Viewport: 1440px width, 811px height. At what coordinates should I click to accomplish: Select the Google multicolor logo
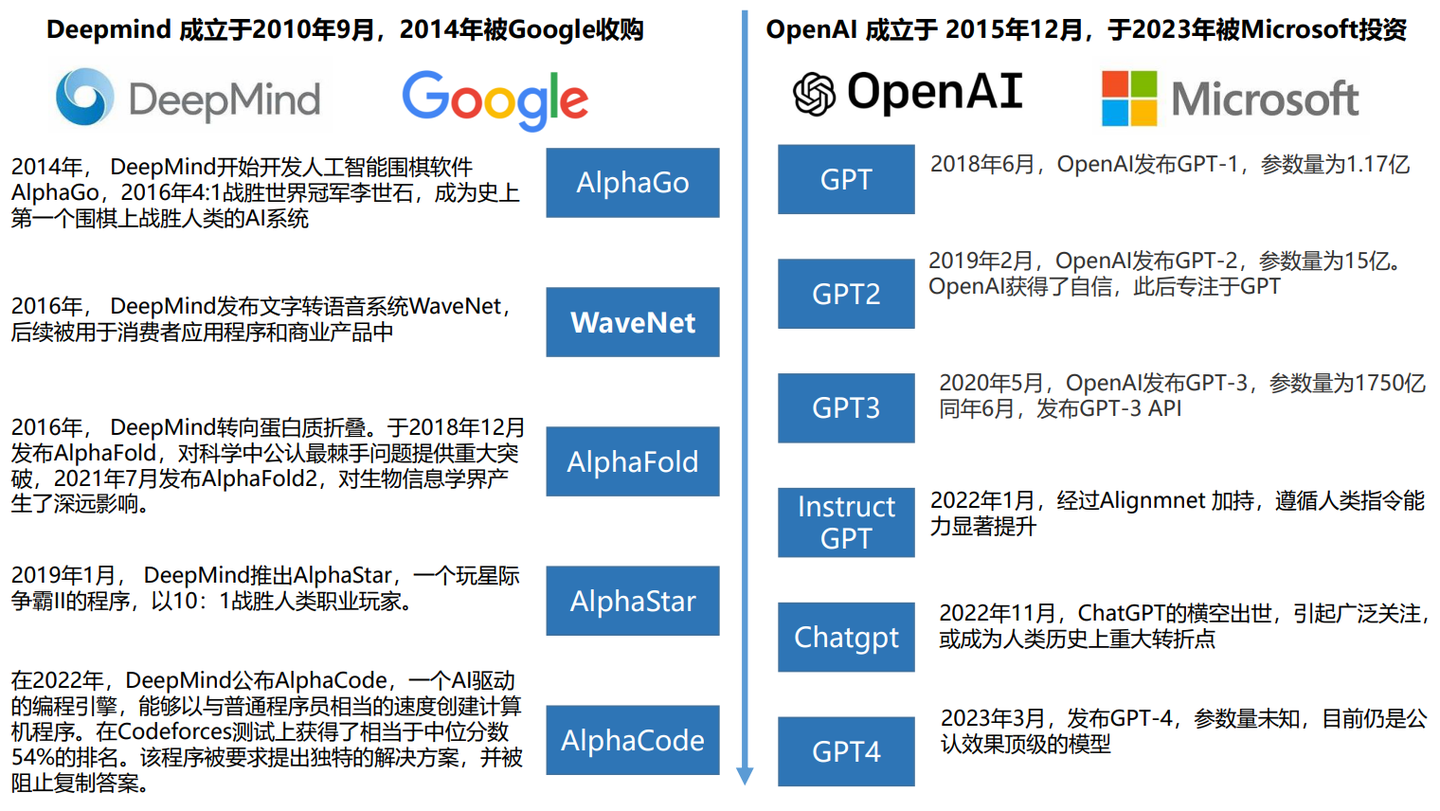[494, 100]
